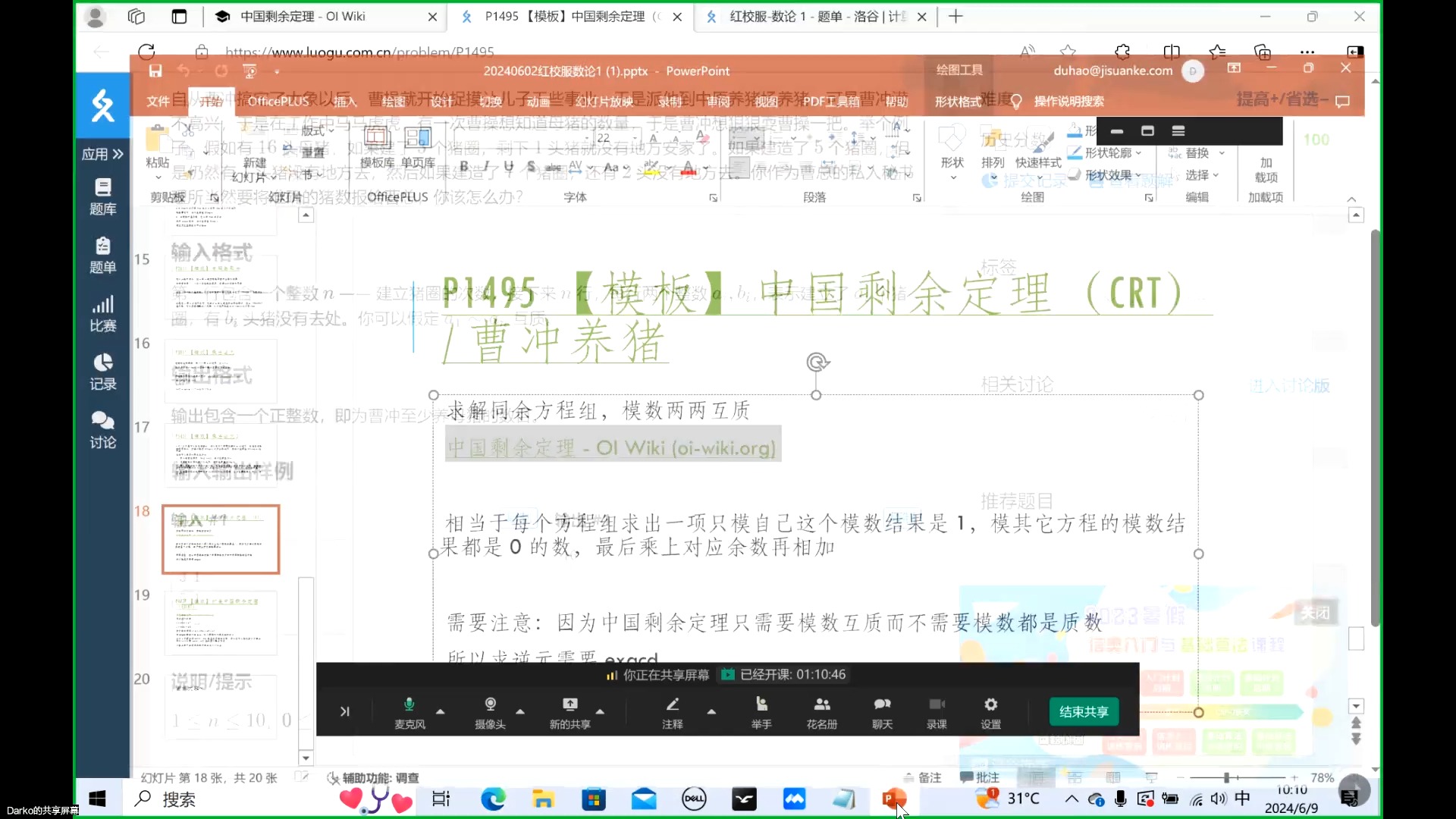The height and width of the screenshot is (819, 1456).
Task: Open File Explorer from taskbar
Action: (x=543, y=799)
